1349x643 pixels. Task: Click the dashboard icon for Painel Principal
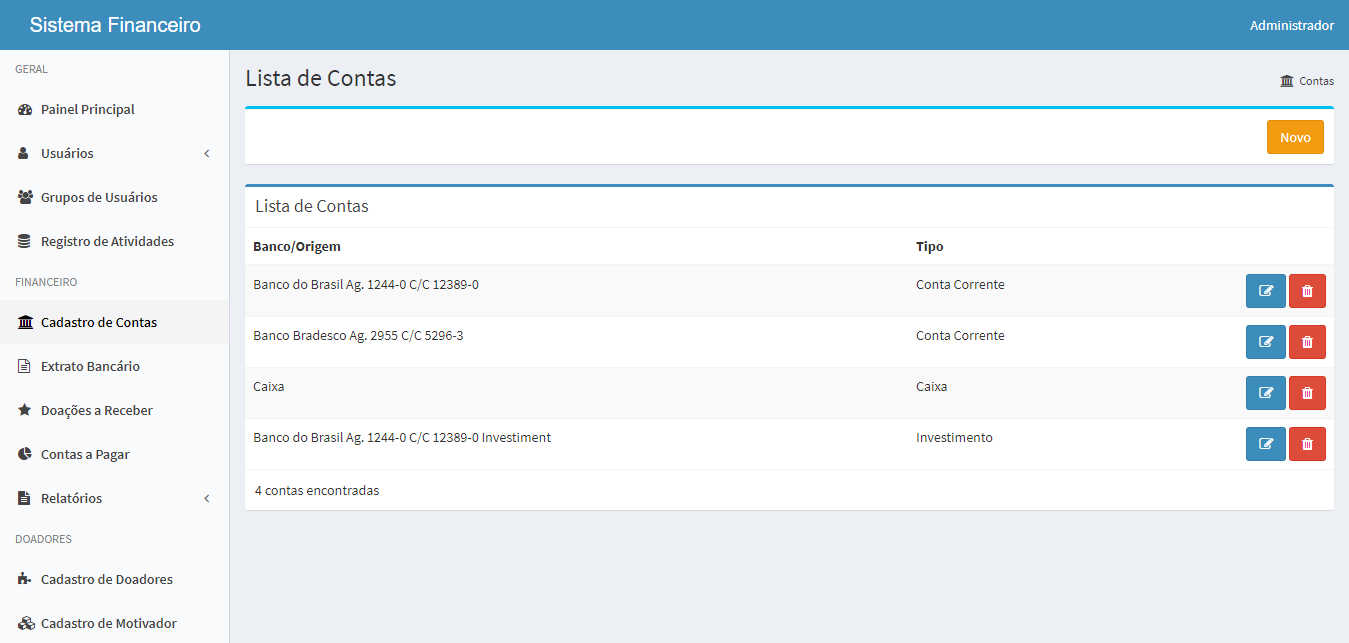[x=25, y=110]
